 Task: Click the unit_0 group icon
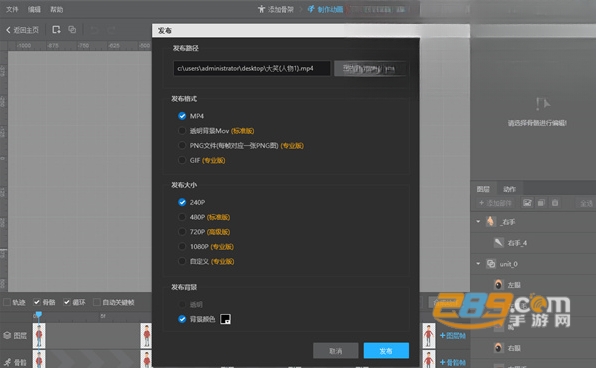pos(491,263)
